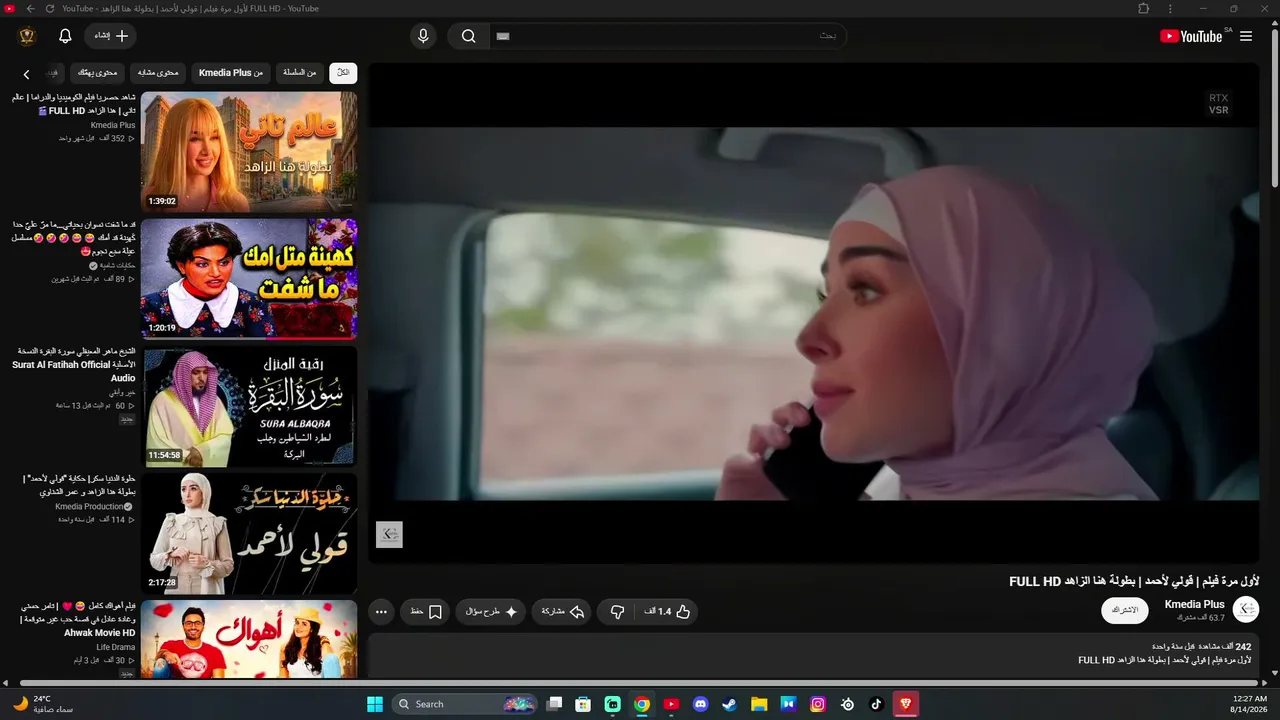Image resolution: width=1280 pixels, height=720 pixels.
Task: Open Discord from the taskbar
Action: coord(701,704)
